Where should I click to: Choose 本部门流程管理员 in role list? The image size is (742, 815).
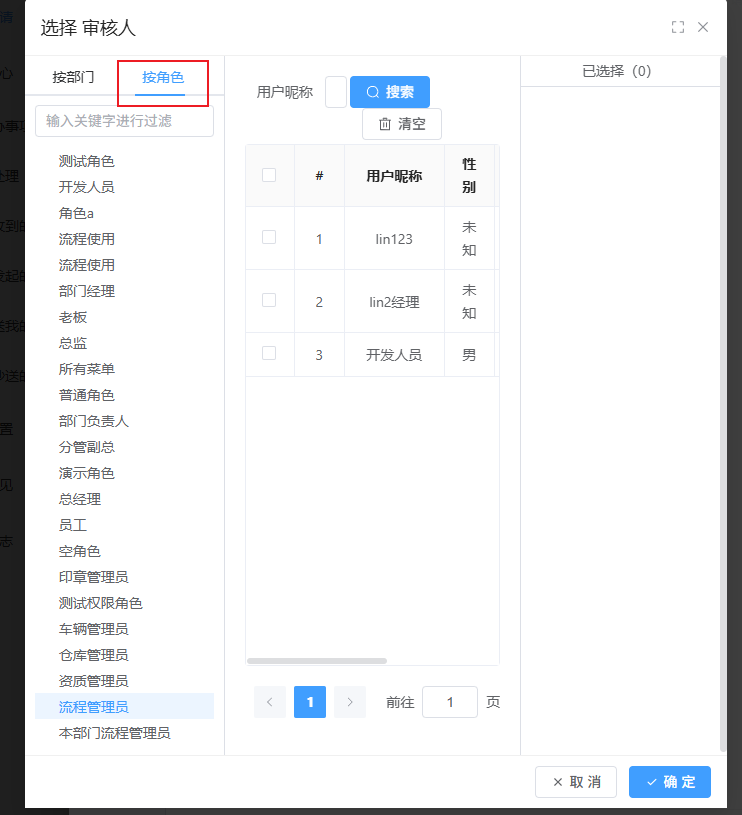tap(115, 733)
